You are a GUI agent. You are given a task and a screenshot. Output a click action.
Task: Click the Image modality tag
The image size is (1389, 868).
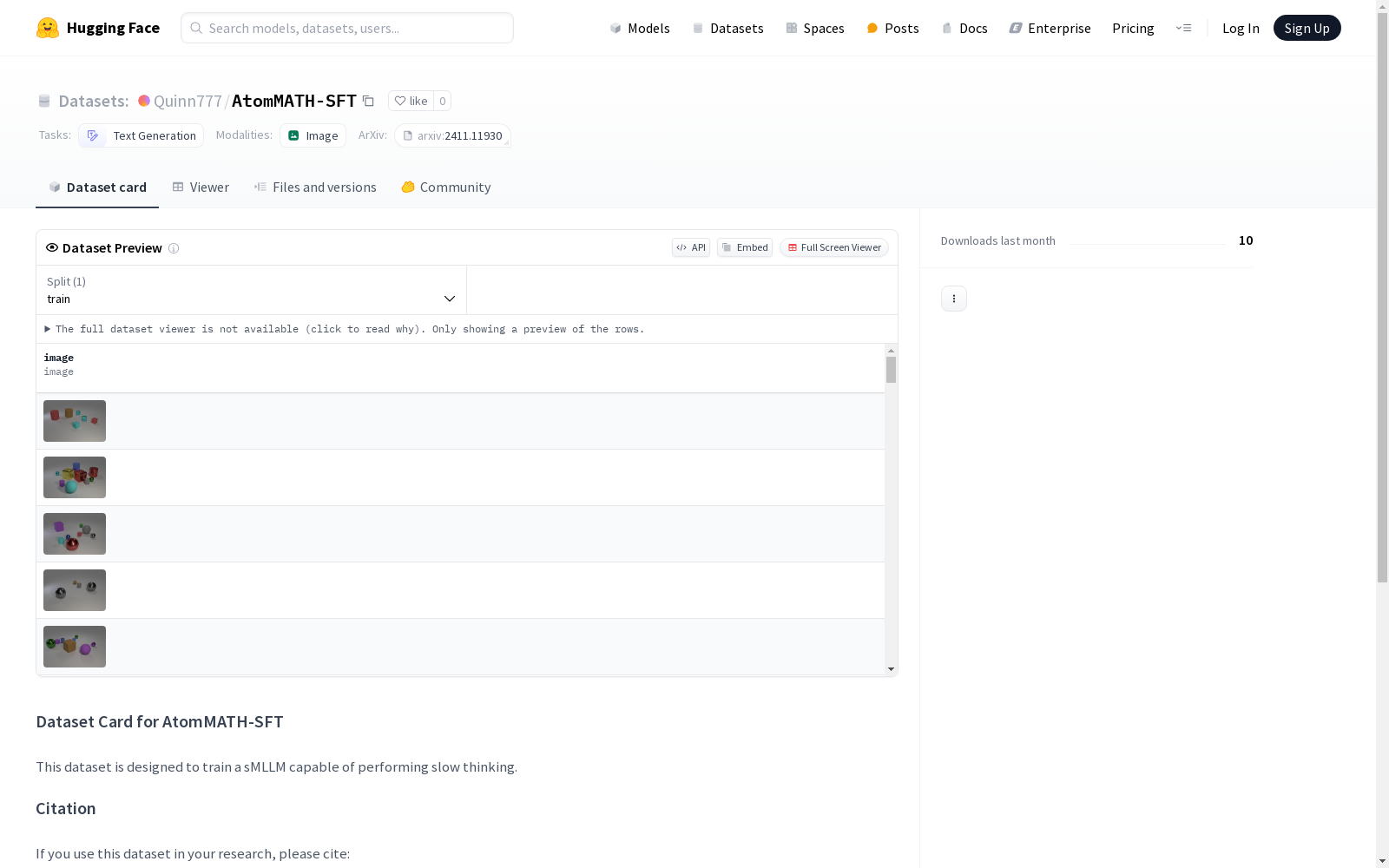pos(313,135)
